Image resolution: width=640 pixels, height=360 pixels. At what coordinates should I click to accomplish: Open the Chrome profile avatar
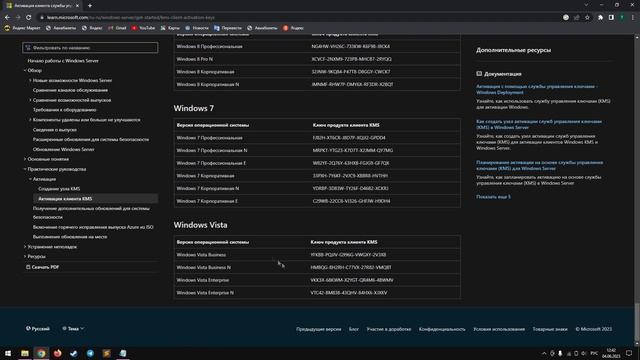622,18
